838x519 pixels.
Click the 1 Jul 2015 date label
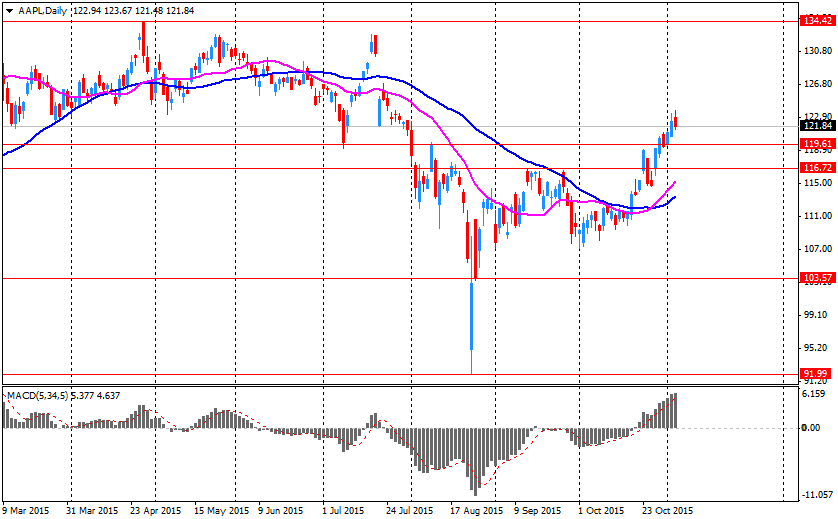pyautogui.click(x=343, y=510)
